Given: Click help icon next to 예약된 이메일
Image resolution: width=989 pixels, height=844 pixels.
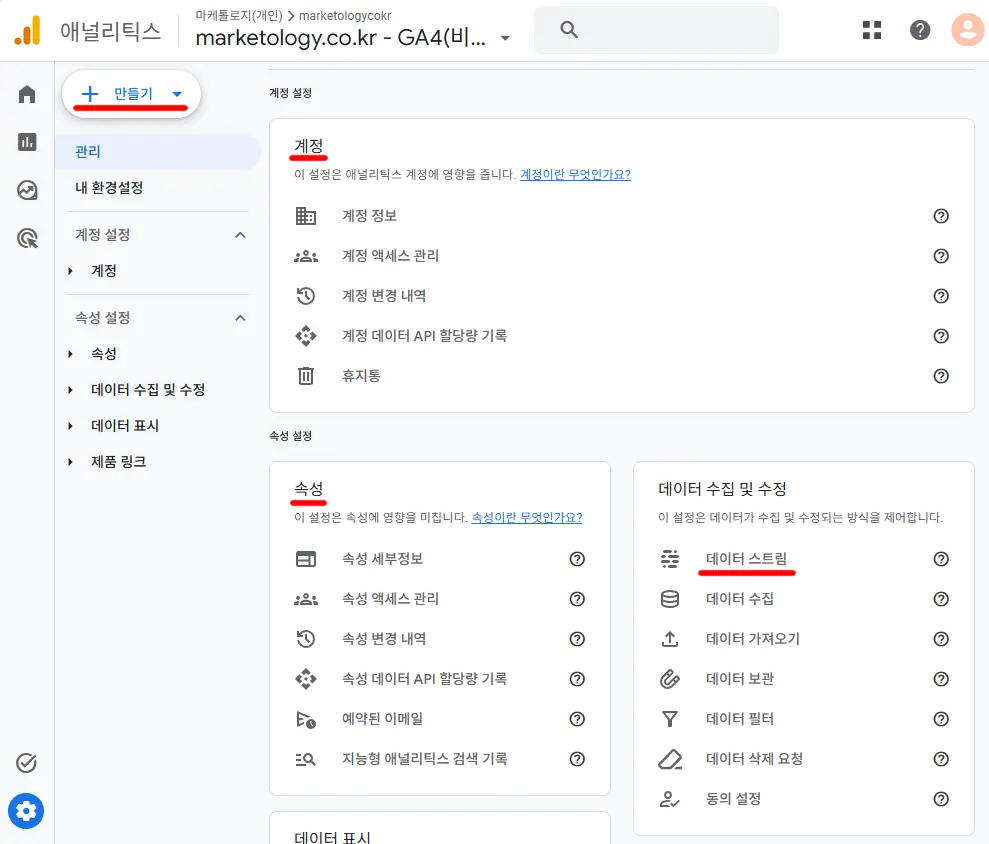Looking at the screenshot, I should pyautogui.click(x=576, y=719).
